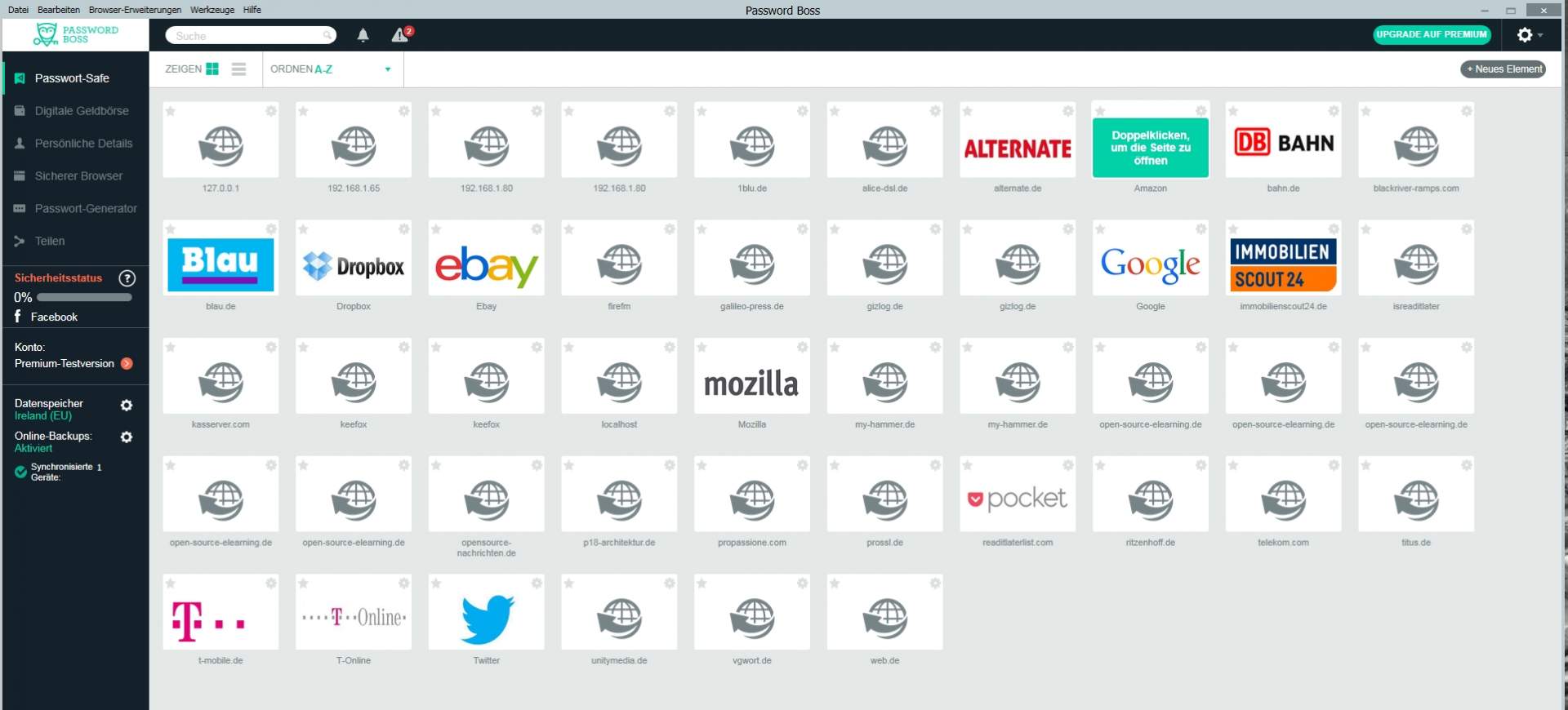Click the Sicherheitsstatus help icon

(x=127, y=278)
